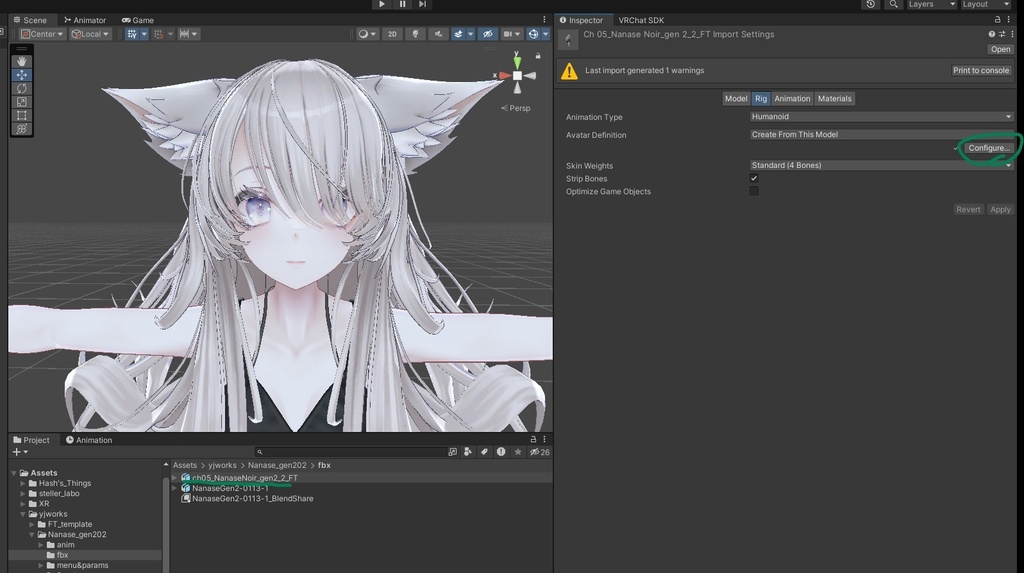The image size is (1024, 573).
Task: Click the Step frame button
Action: (423, 4)
